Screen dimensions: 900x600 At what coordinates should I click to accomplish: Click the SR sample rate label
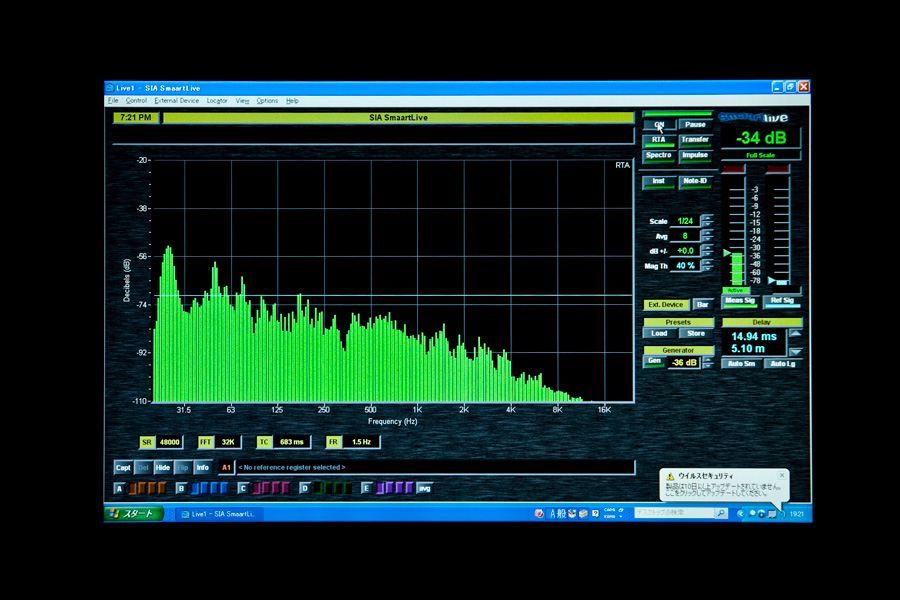pos(147,442)
